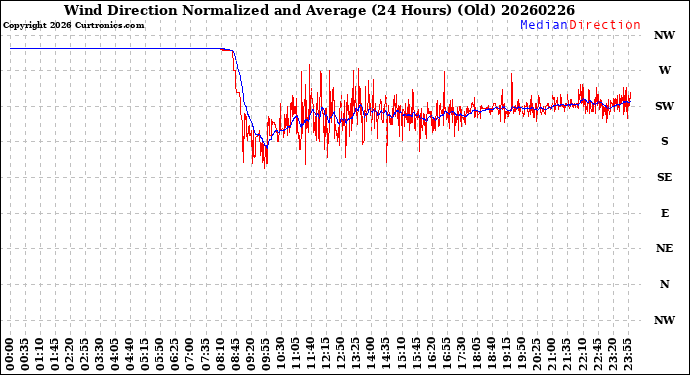
Task: Click the 00:35 time label
Action: pos(25,354)
